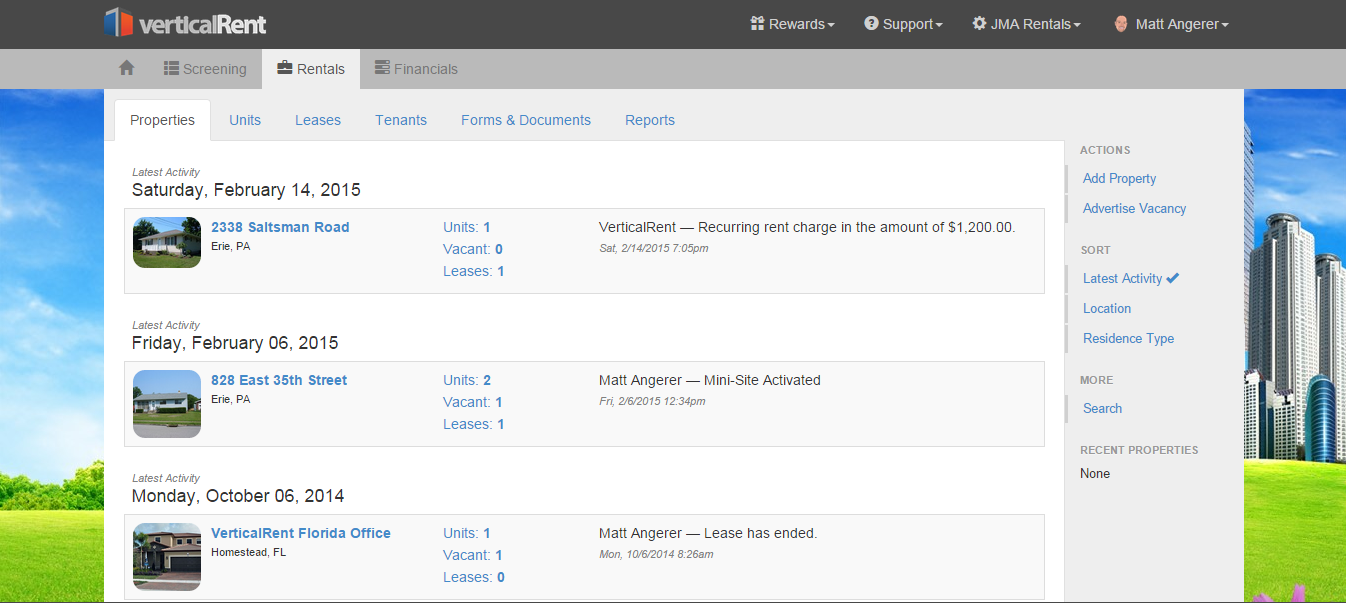The width and height of the screenshot is (1346, 603).
Task: Click the icon next to Financials
Action: click(x=382, y=68)
